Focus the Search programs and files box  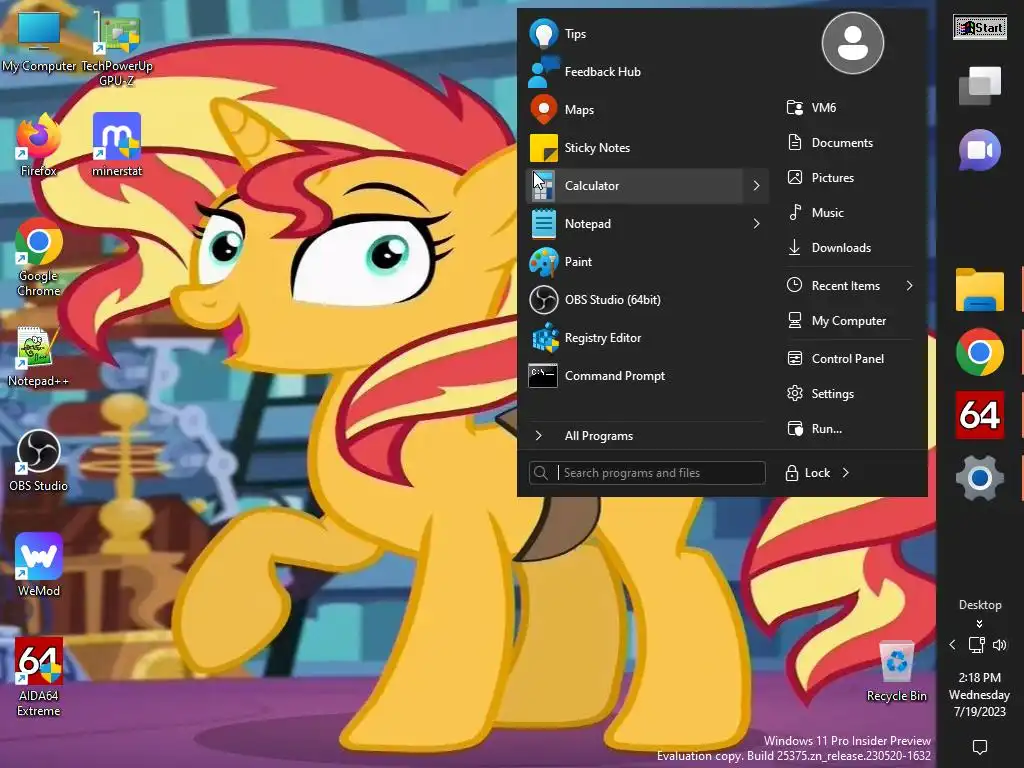[647, 473]
